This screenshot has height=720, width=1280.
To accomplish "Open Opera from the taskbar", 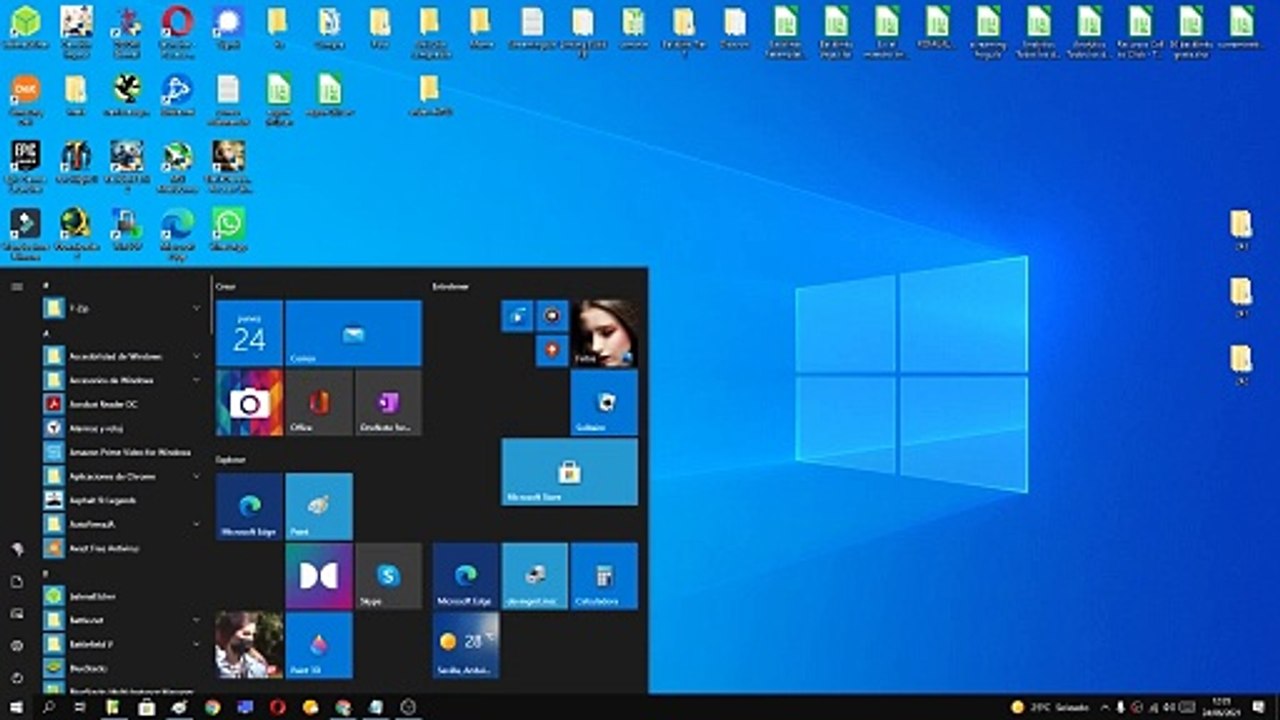I will 277,707.
